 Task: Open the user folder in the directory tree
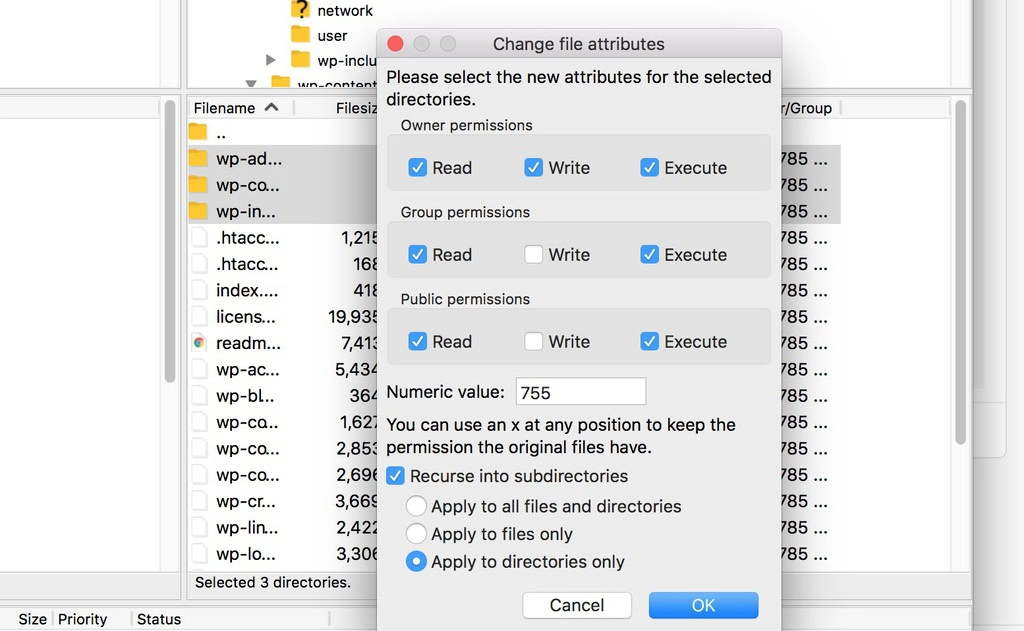click(x=300, y=35)
